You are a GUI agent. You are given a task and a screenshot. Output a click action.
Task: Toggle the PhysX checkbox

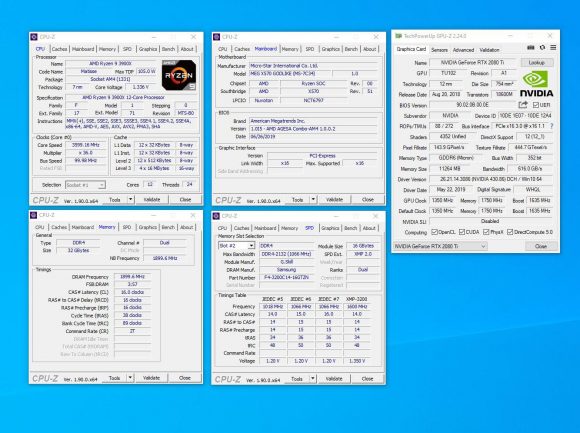point(486,232)
